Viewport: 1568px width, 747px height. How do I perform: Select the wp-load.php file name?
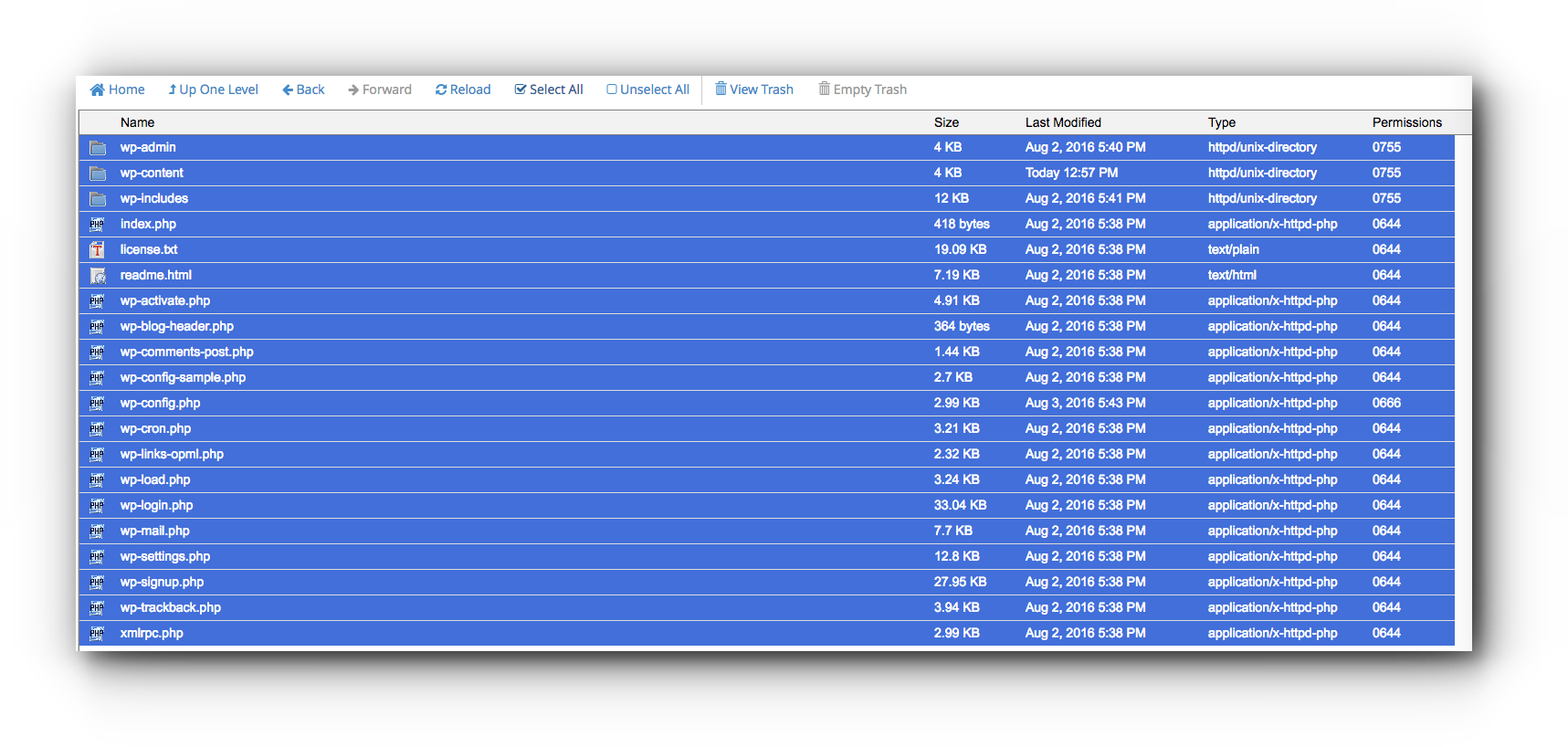(155, 479)
